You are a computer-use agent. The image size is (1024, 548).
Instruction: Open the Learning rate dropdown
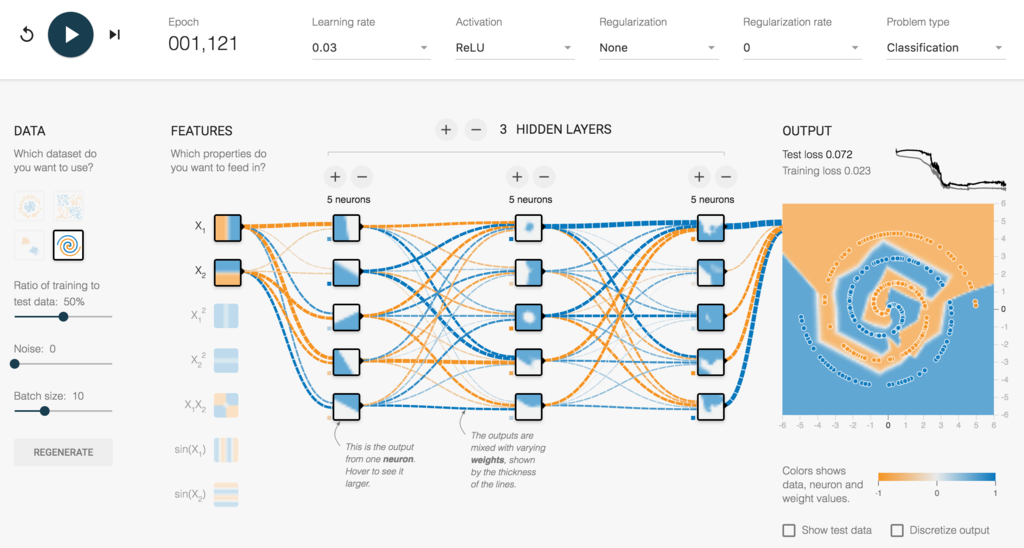[x=371, y=48]
